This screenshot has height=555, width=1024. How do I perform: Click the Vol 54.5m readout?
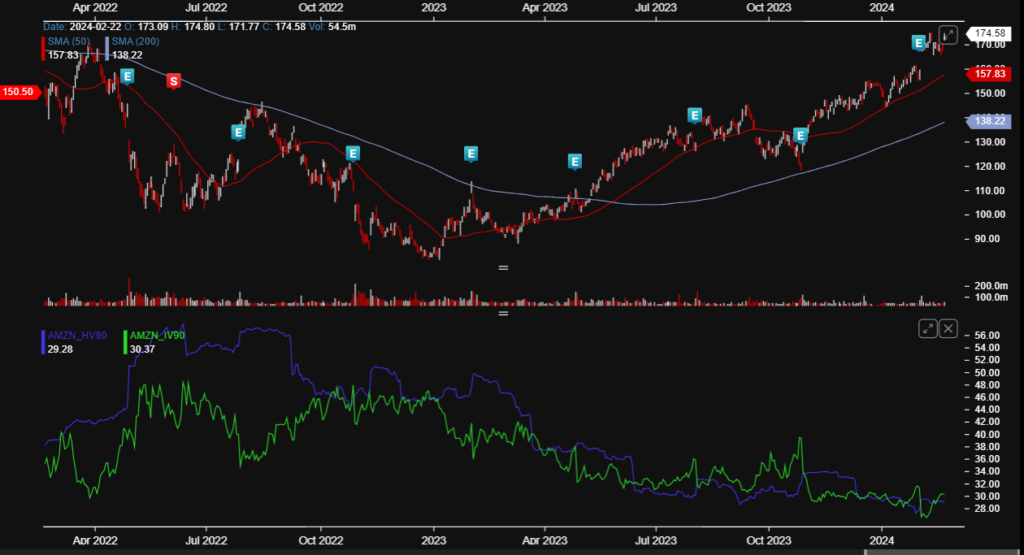[333, 27]
